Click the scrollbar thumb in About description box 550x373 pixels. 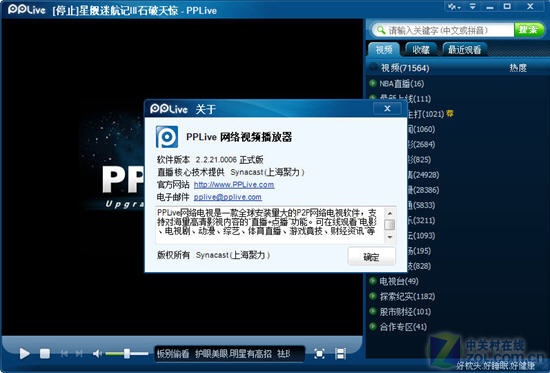coord(390,225)
